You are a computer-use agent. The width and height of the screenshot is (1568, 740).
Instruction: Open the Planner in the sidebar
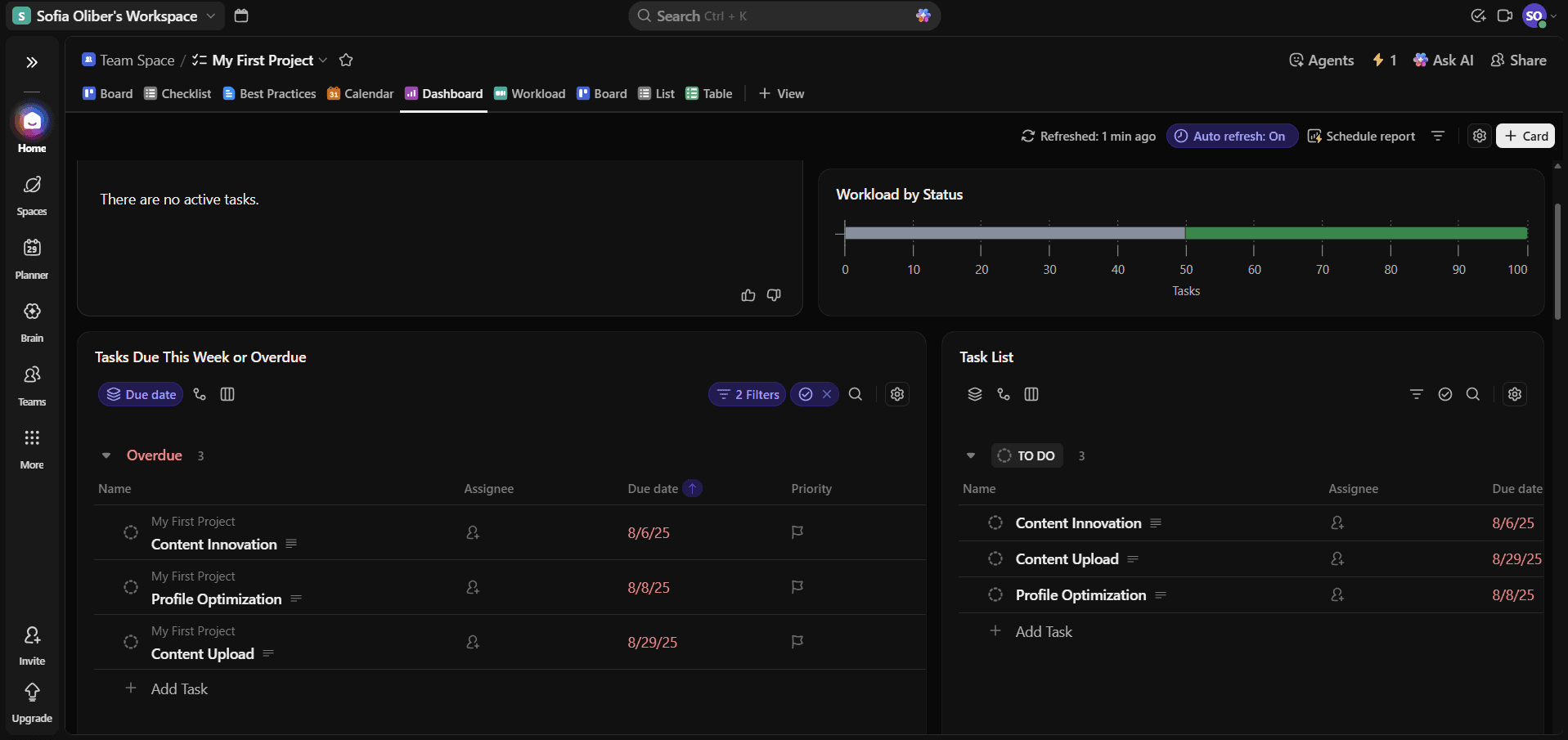click(x=32, y=257)
